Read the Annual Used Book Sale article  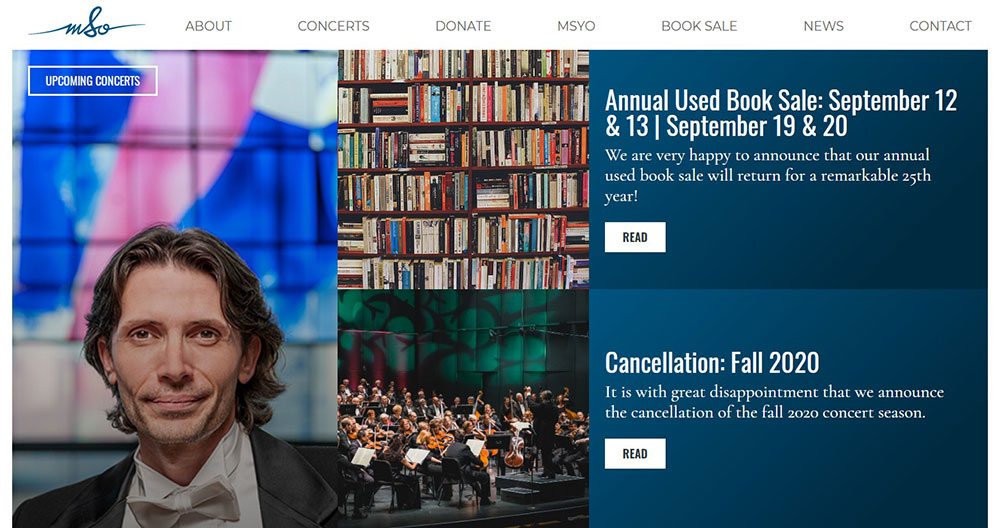(635, 237)
